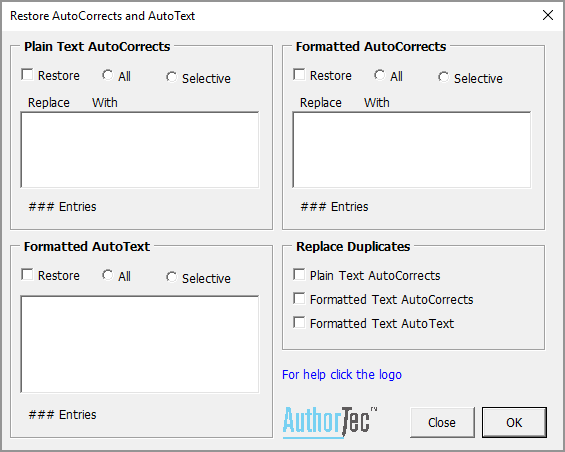Click inside the Formatted AutoText list box

point(140,344)
